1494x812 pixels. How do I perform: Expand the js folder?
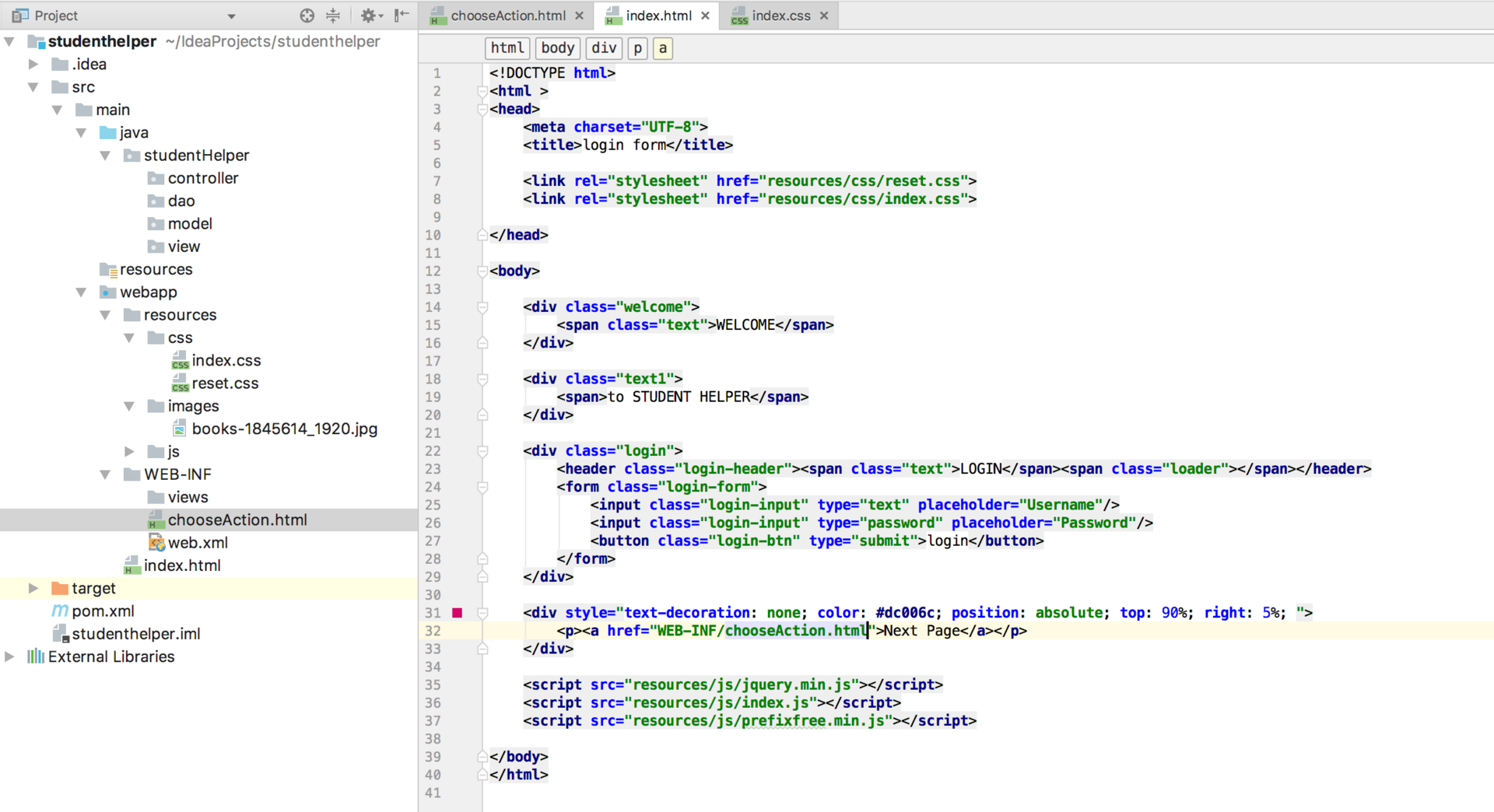pos(130,451)
